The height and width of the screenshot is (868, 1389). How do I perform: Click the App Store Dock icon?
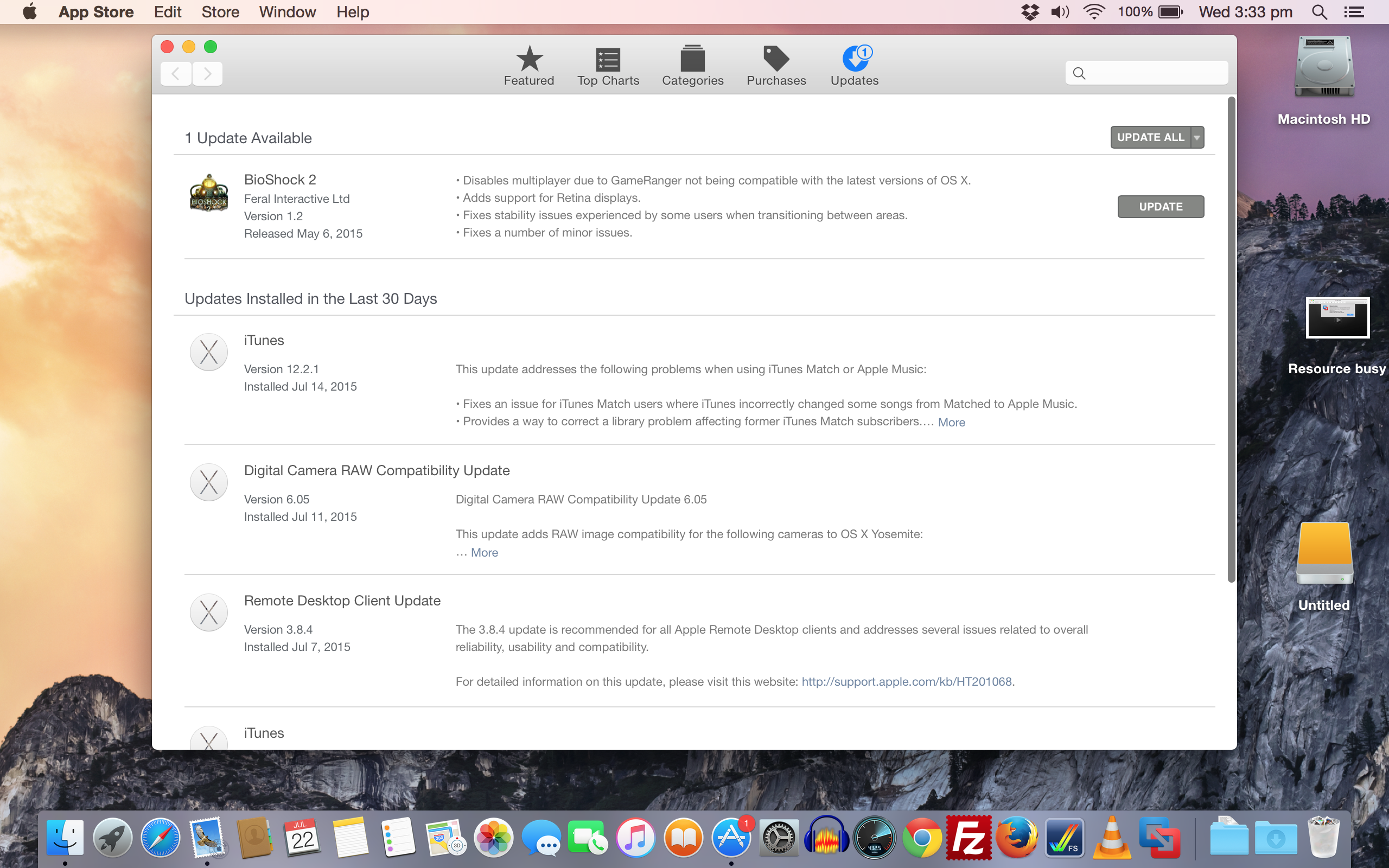(x=731, y=837)
